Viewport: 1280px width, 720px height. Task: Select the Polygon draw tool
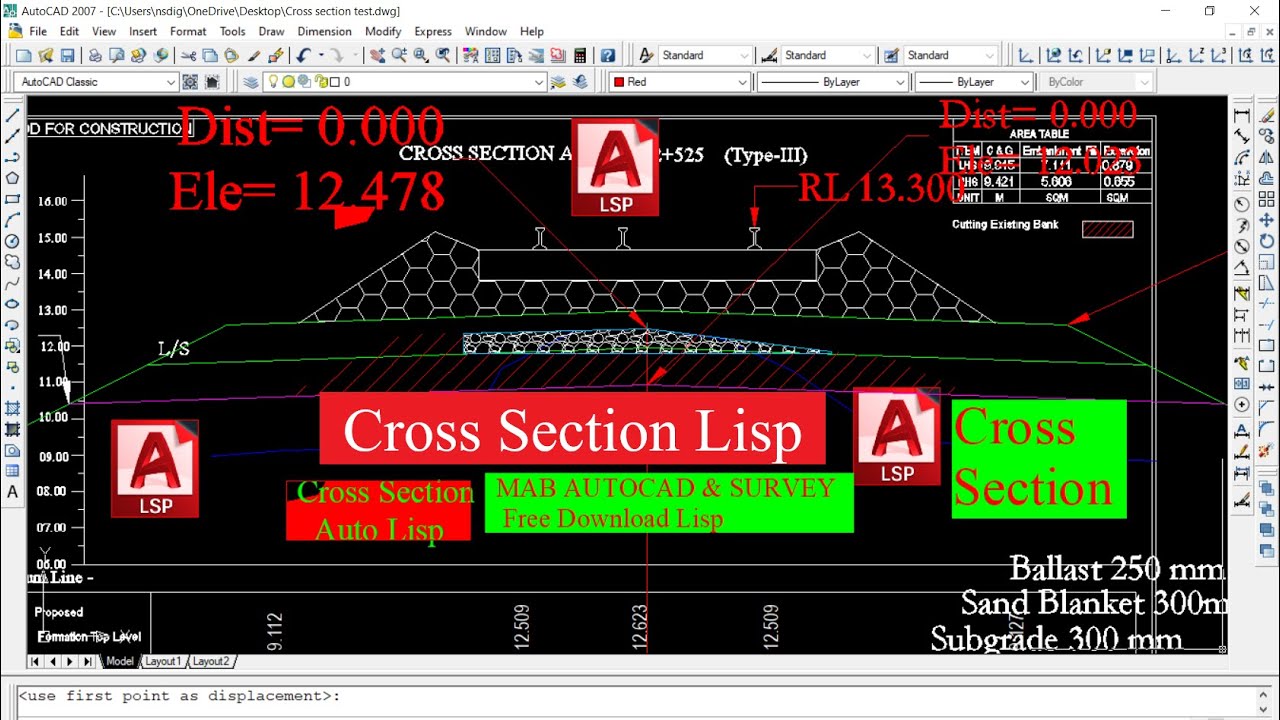click(13, 178)
